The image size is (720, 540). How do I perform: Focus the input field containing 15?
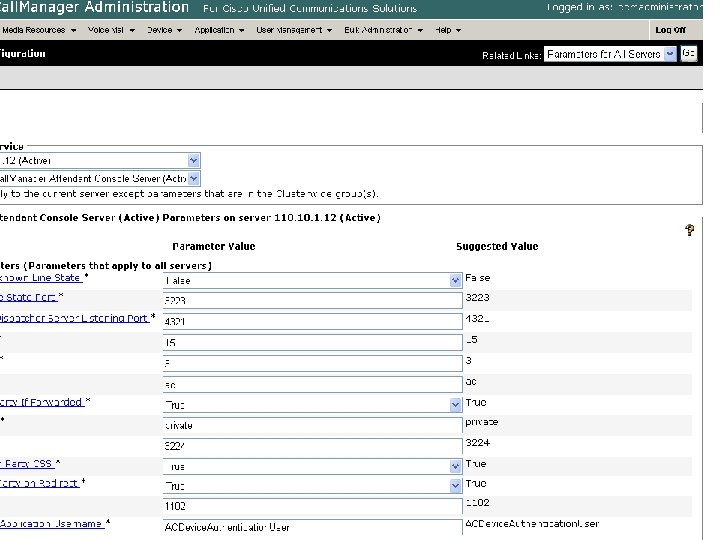(312, 342)
